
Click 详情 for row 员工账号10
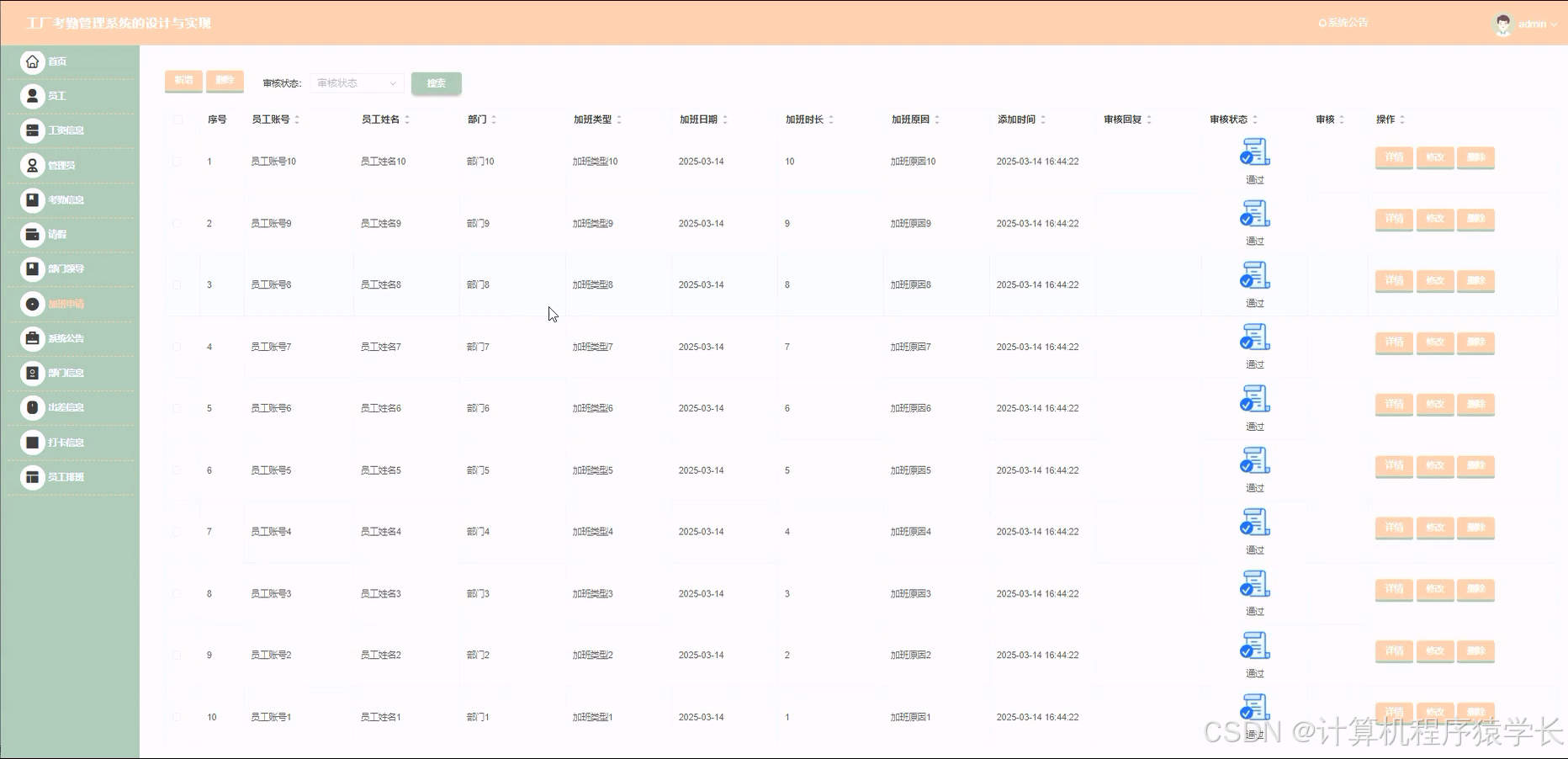[x=1394, y=157]
